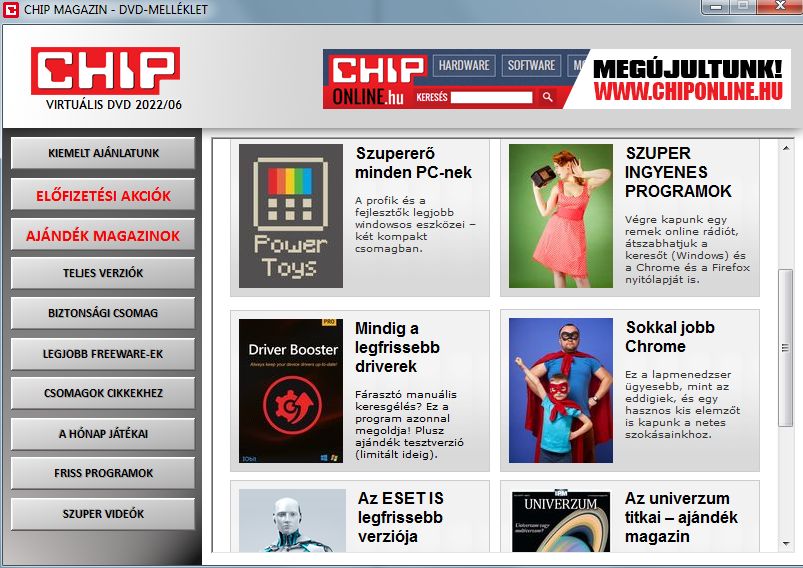Image resolution: width=803 pixels, height=568 pixels.
Task: Click the Software tab in the banner
Action: (531, 66)
